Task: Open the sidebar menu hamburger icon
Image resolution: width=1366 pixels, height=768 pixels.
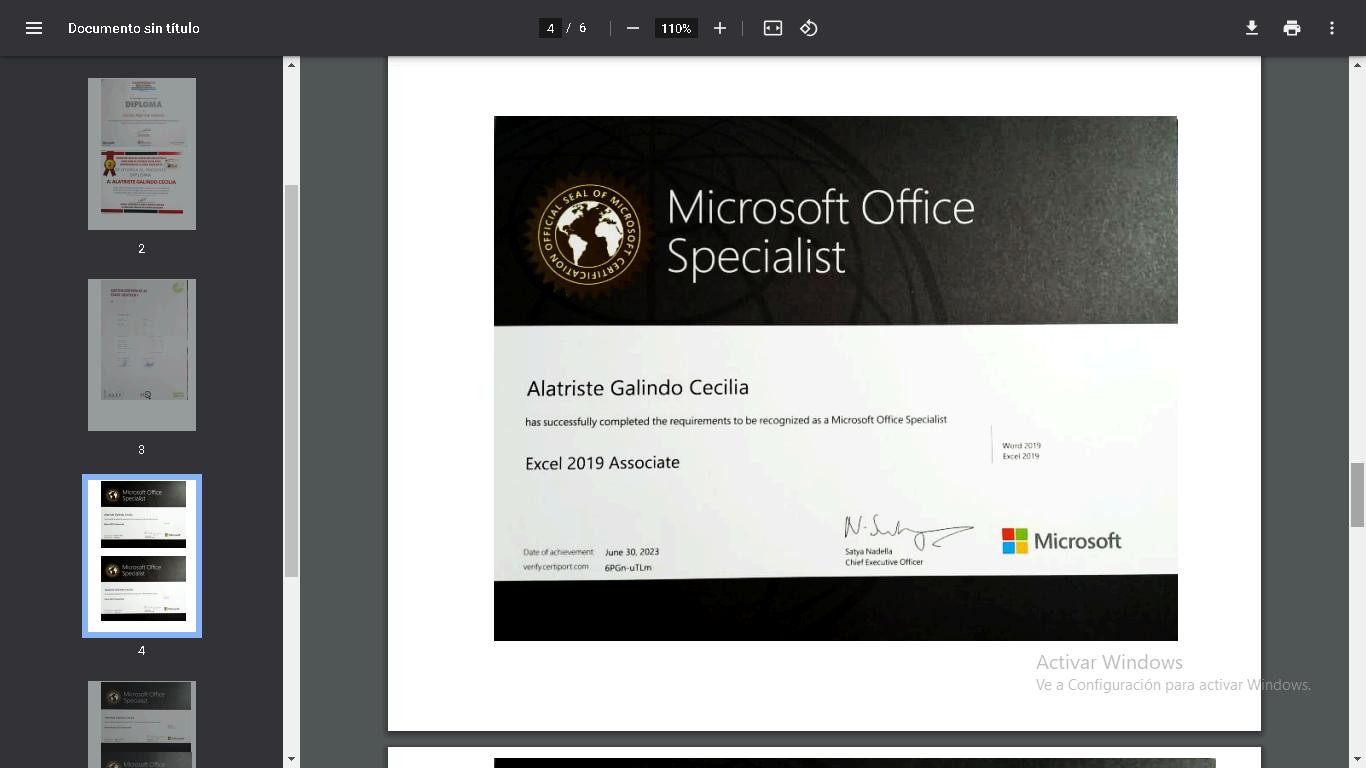Action: (x=34, y=28)
